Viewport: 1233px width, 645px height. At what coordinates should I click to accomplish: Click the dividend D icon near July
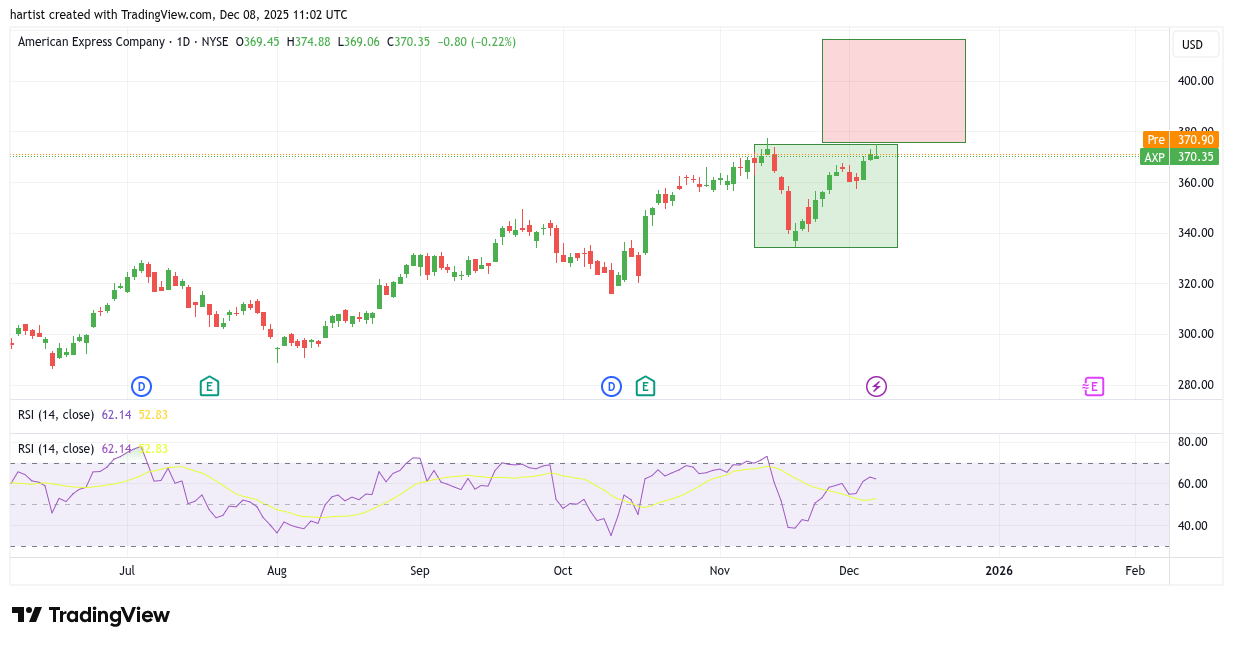point(142,386)
